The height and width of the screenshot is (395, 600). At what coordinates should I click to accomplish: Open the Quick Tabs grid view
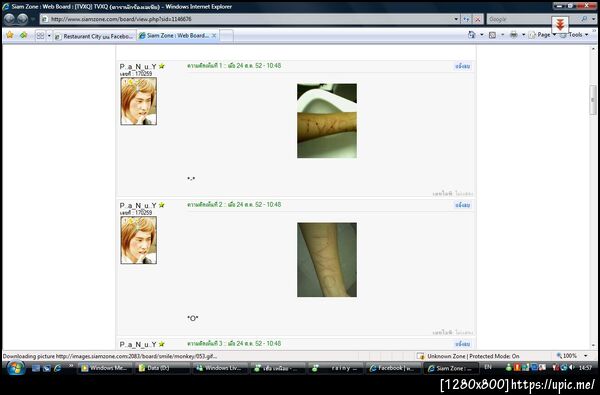pyautogui.click(x=40, y=36)
